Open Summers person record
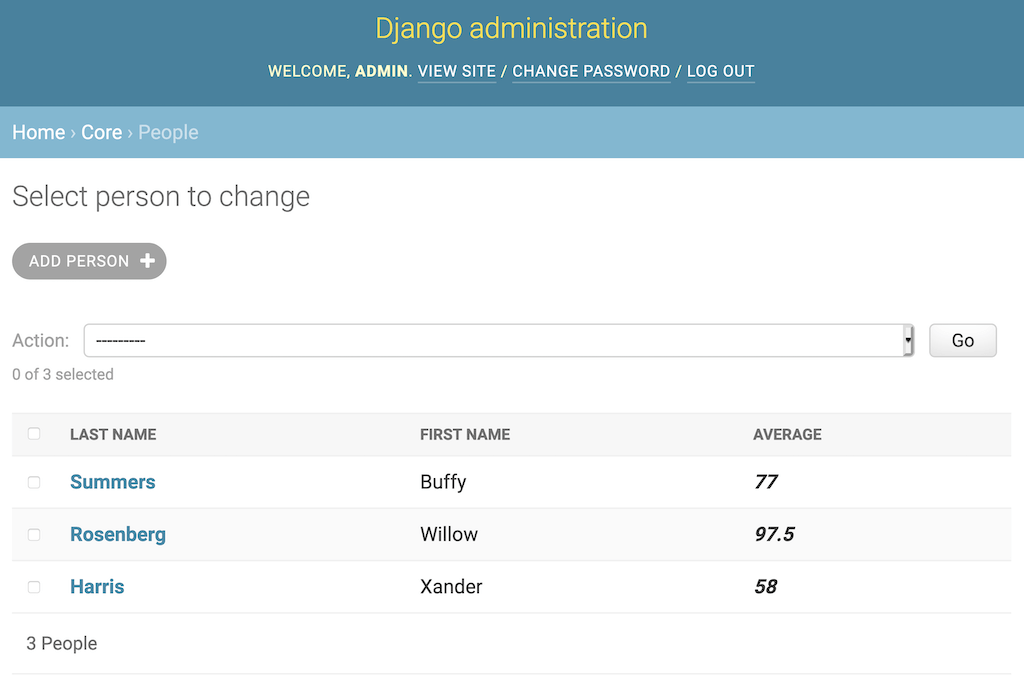 click(112, 482)
